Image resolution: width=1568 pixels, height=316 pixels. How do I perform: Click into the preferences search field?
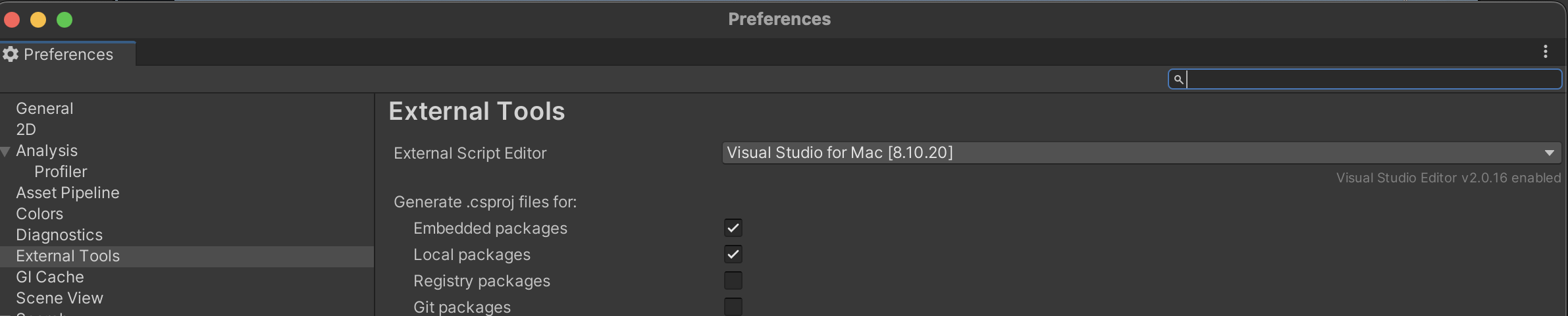point(1369,80)
